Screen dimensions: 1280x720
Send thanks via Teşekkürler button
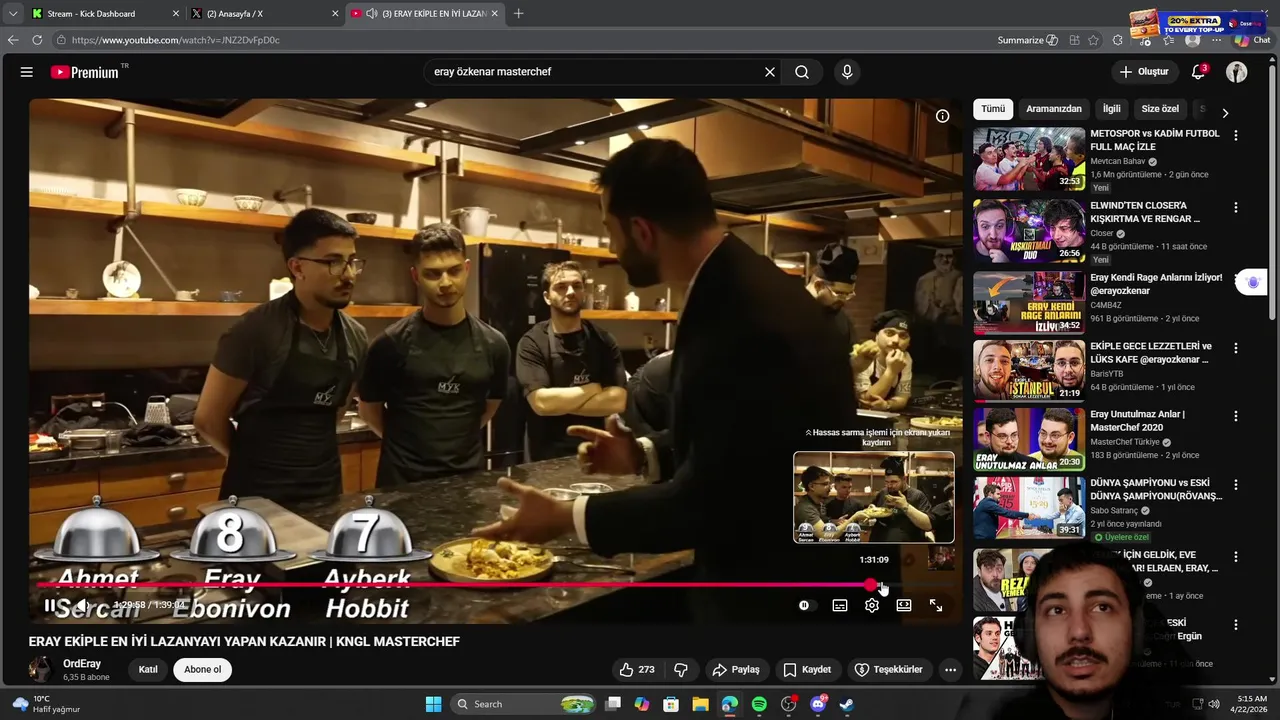[x=888, y=670]
